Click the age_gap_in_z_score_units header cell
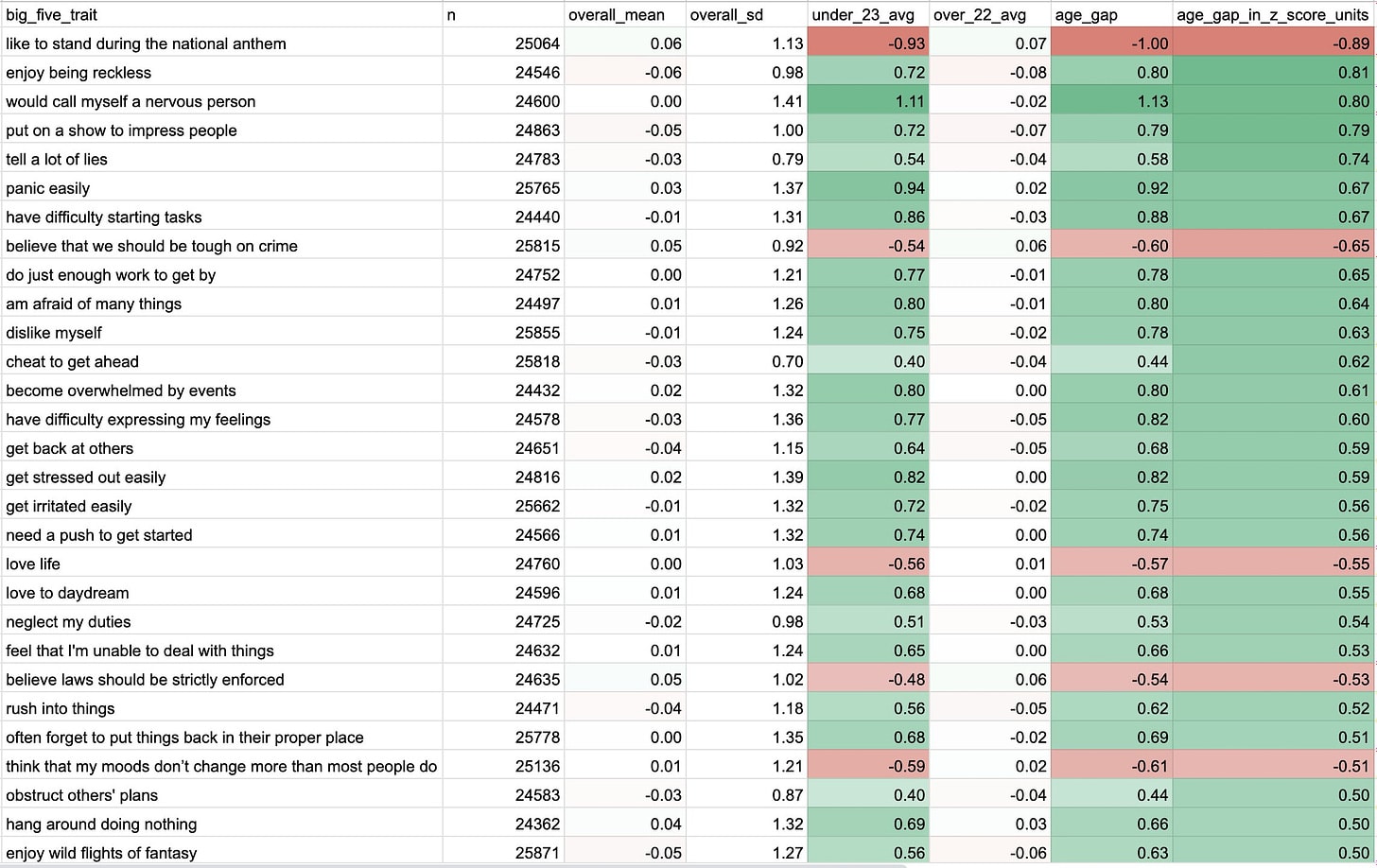Image resolution: width=1377 pixels, height=868 pixels. click(1272, 15)
